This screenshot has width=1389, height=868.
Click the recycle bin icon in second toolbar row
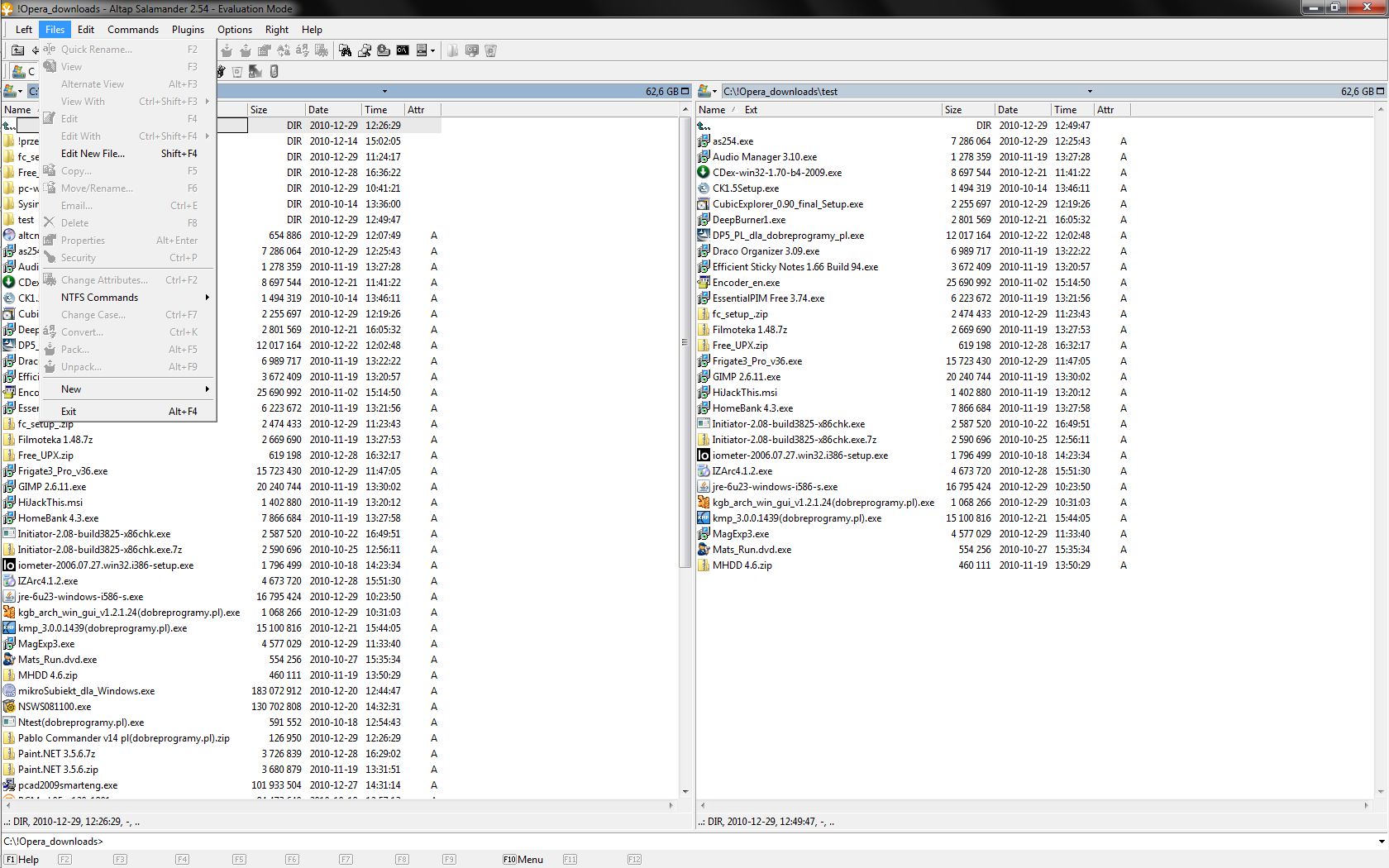237,71
